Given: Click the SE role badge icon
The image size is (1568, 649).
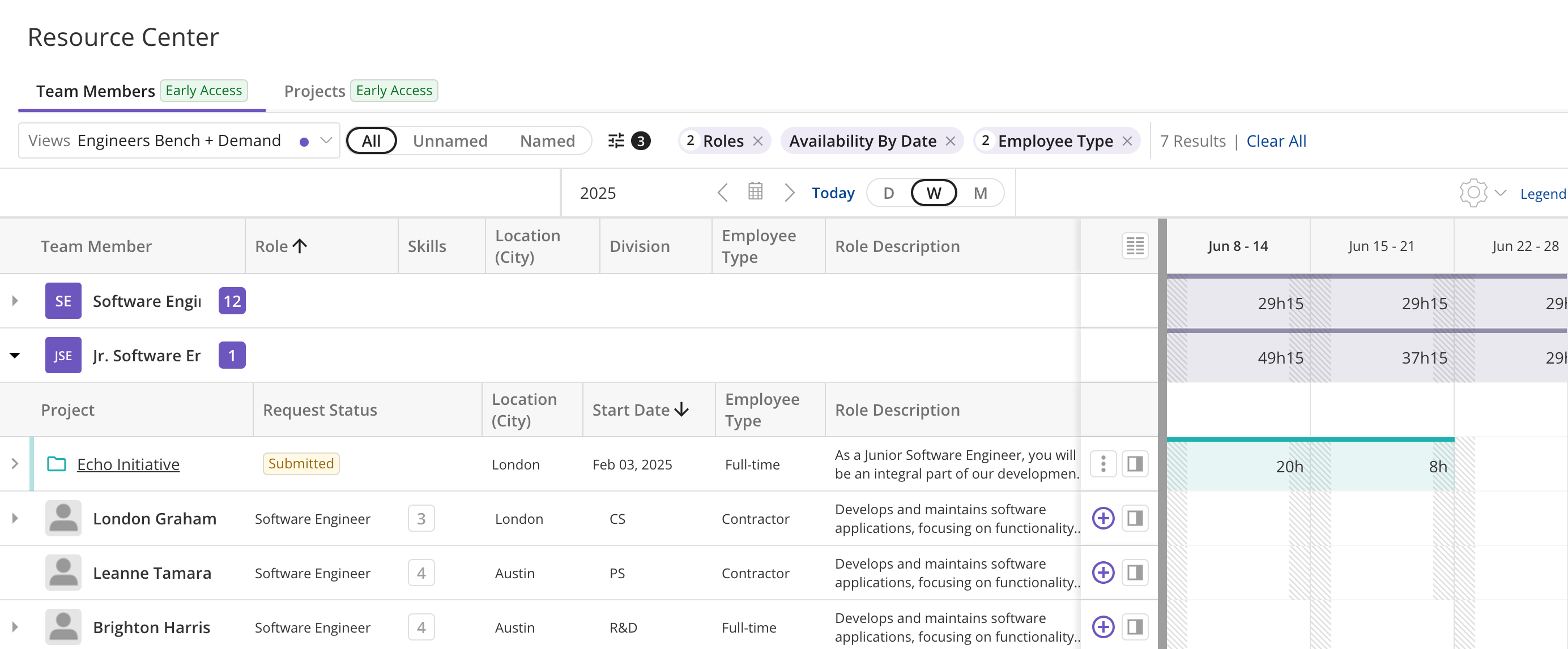Looking at the screenshot, I should 63,301.
